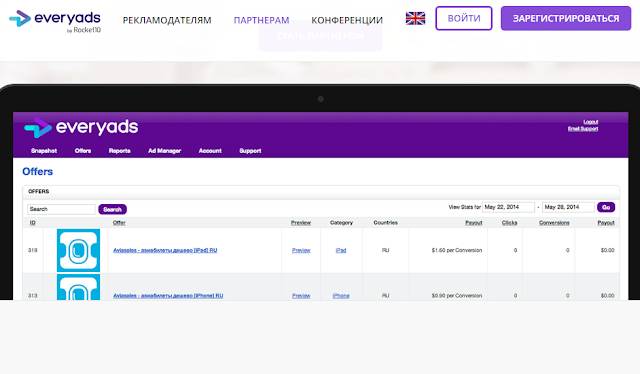This screenshot has height=374, width=640.
Task: Switch to the Reports tab
Action: pyautogui.click(x=120, y=151)
